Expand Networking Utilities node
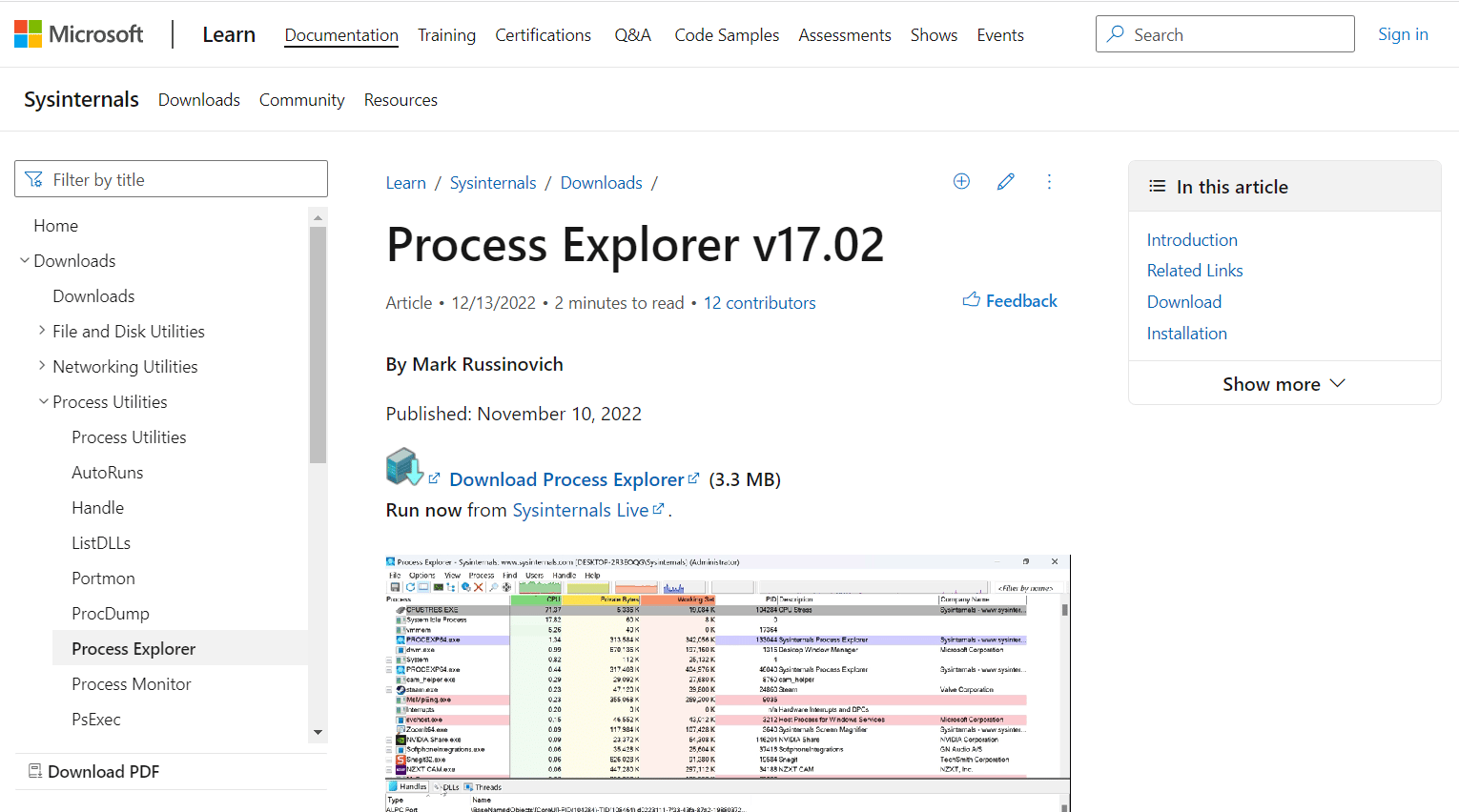Image resolution: width=1459 pixels, height=812 pixels. click(x=42, y=365)
